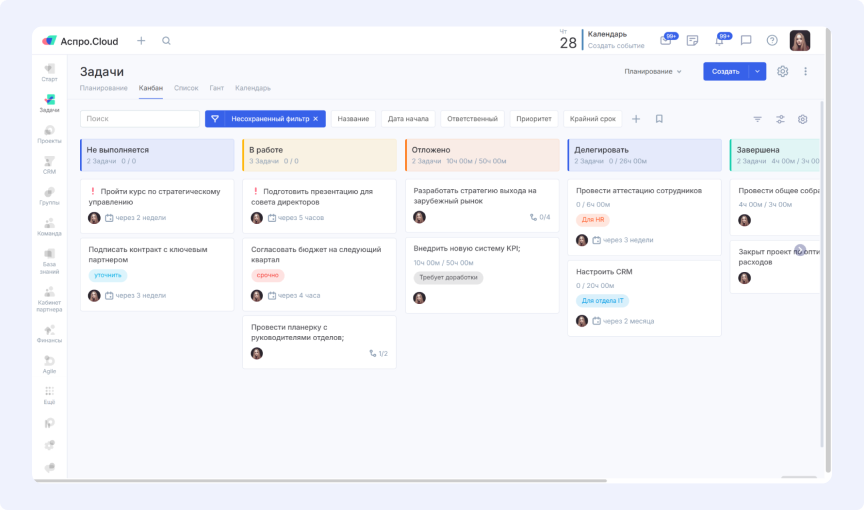Open the help question mark icon

point(772,41)
